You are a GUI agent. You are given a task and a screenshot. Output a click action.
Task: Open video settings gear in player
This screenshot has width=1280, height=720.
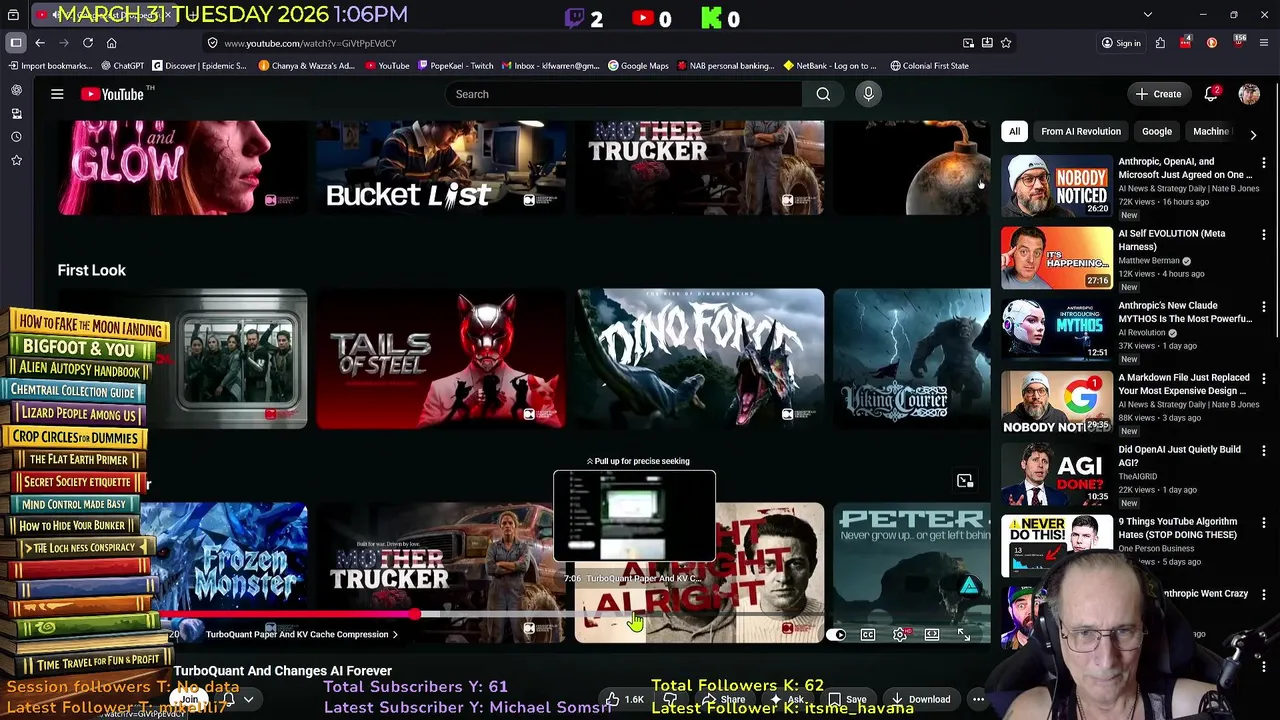[900, 634]
